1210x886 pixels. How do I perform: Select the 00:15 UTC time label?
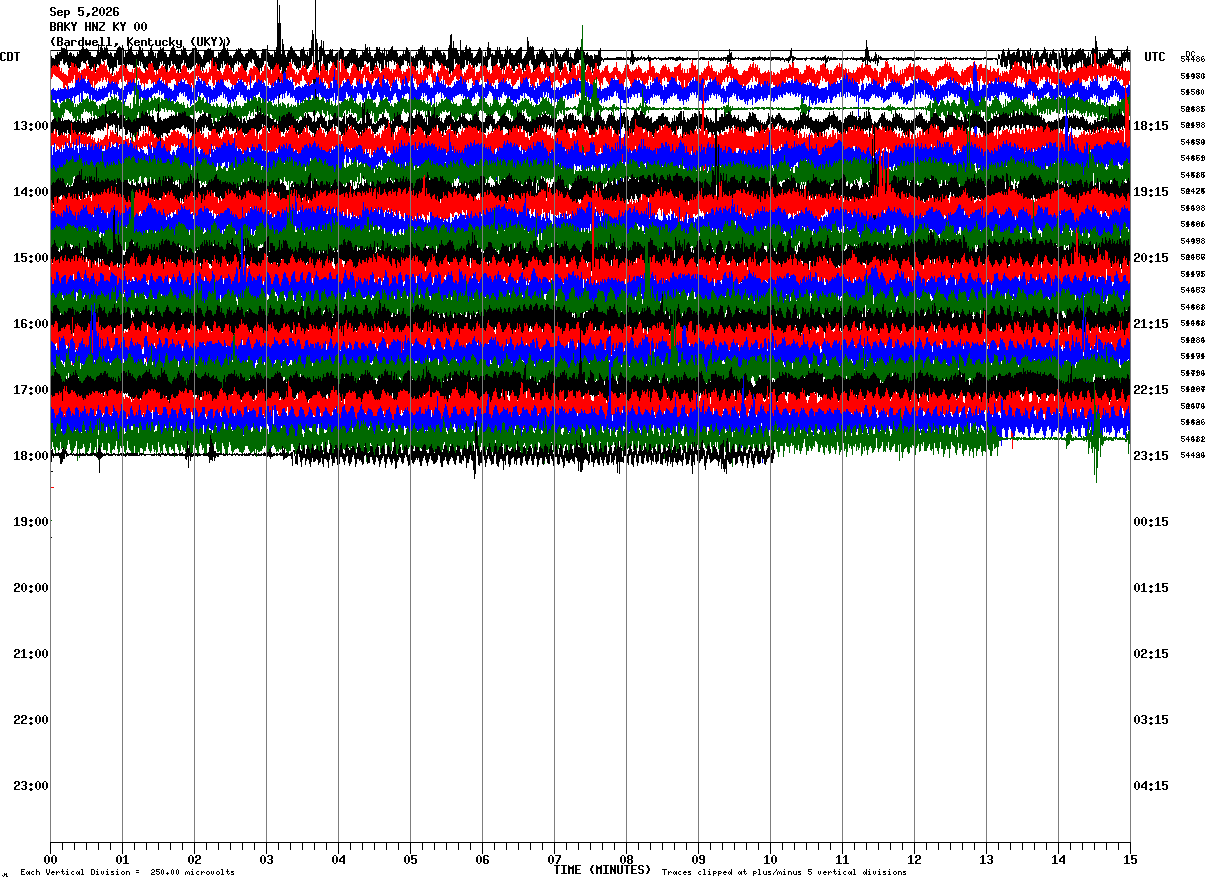click(x=1151, y=522)
